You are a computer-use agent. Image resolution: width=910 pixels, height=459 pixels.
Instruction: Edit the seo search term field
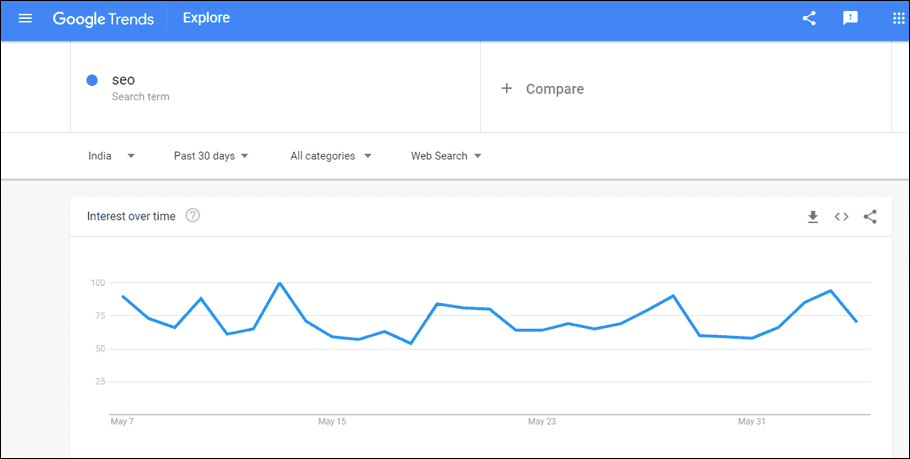click(x=275, y=88)
